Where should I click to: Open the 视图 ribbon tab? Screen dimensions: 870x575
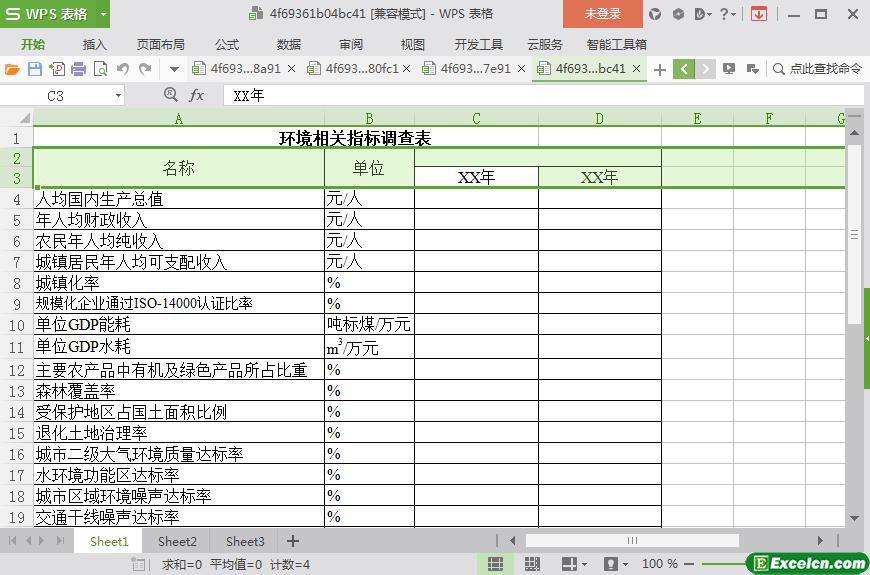point(413,44)
